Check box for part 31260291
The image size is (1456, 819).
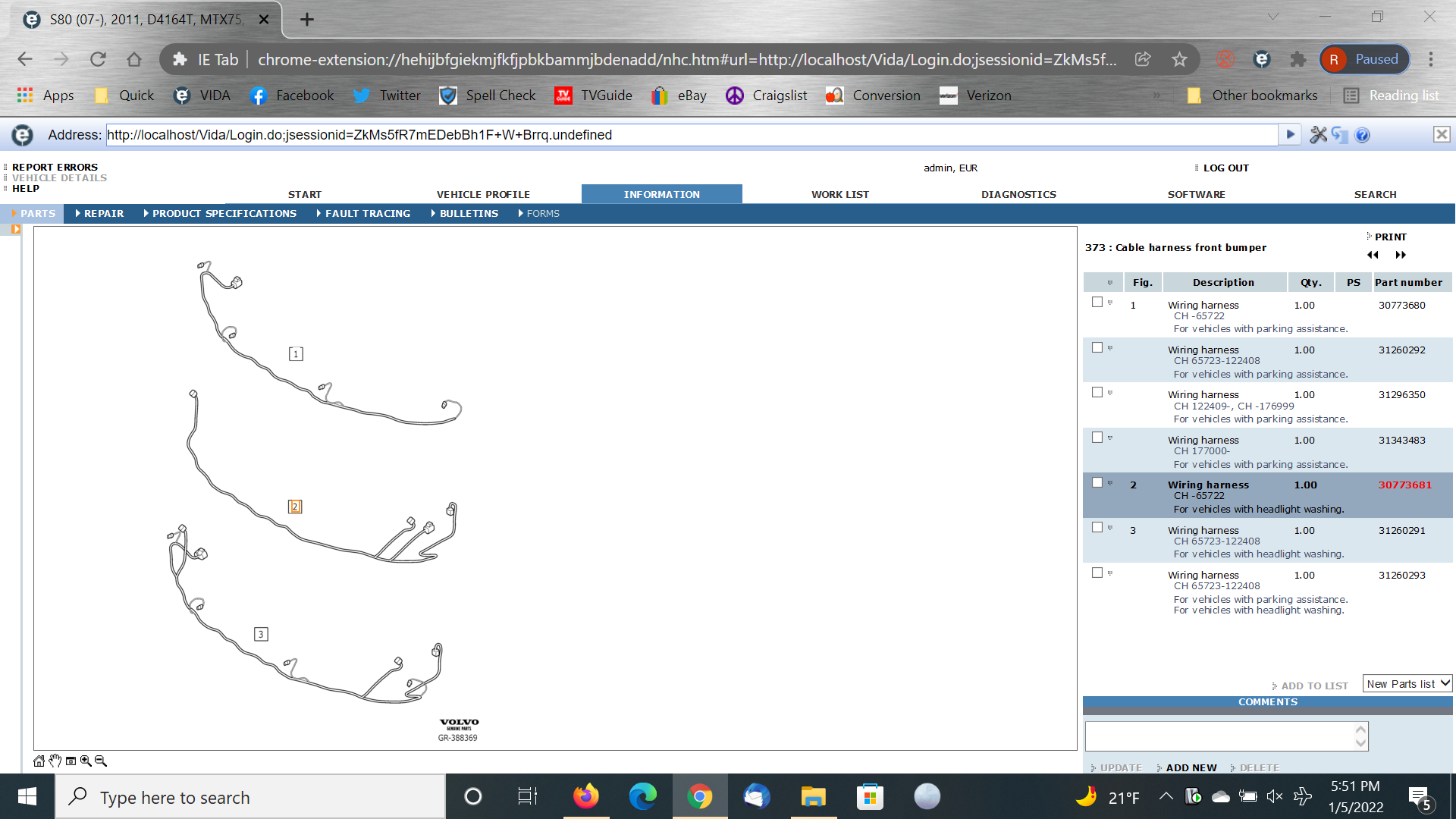click(x=1097, y=528)
